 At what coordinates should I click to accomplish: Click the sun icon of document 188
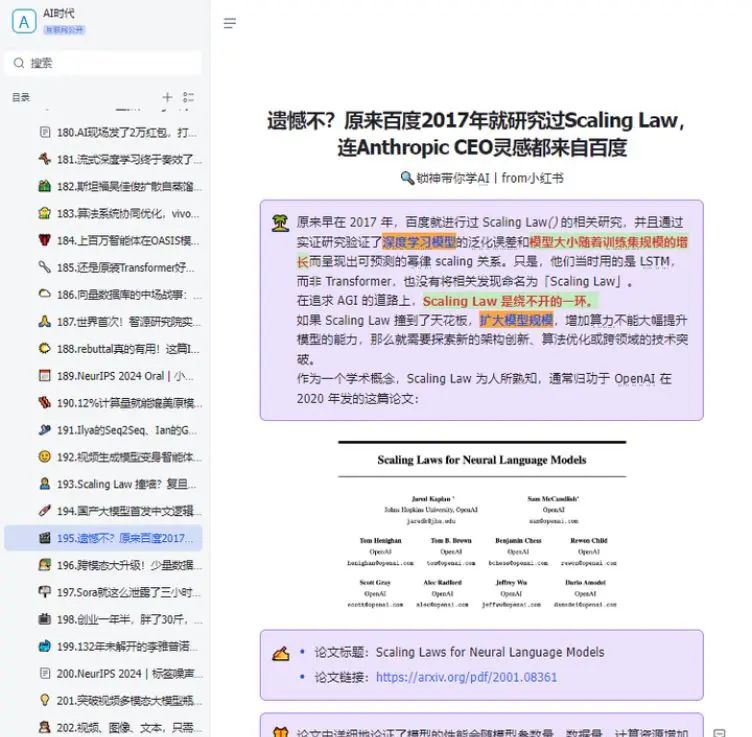pyautogui.click(x=45, y=349)
